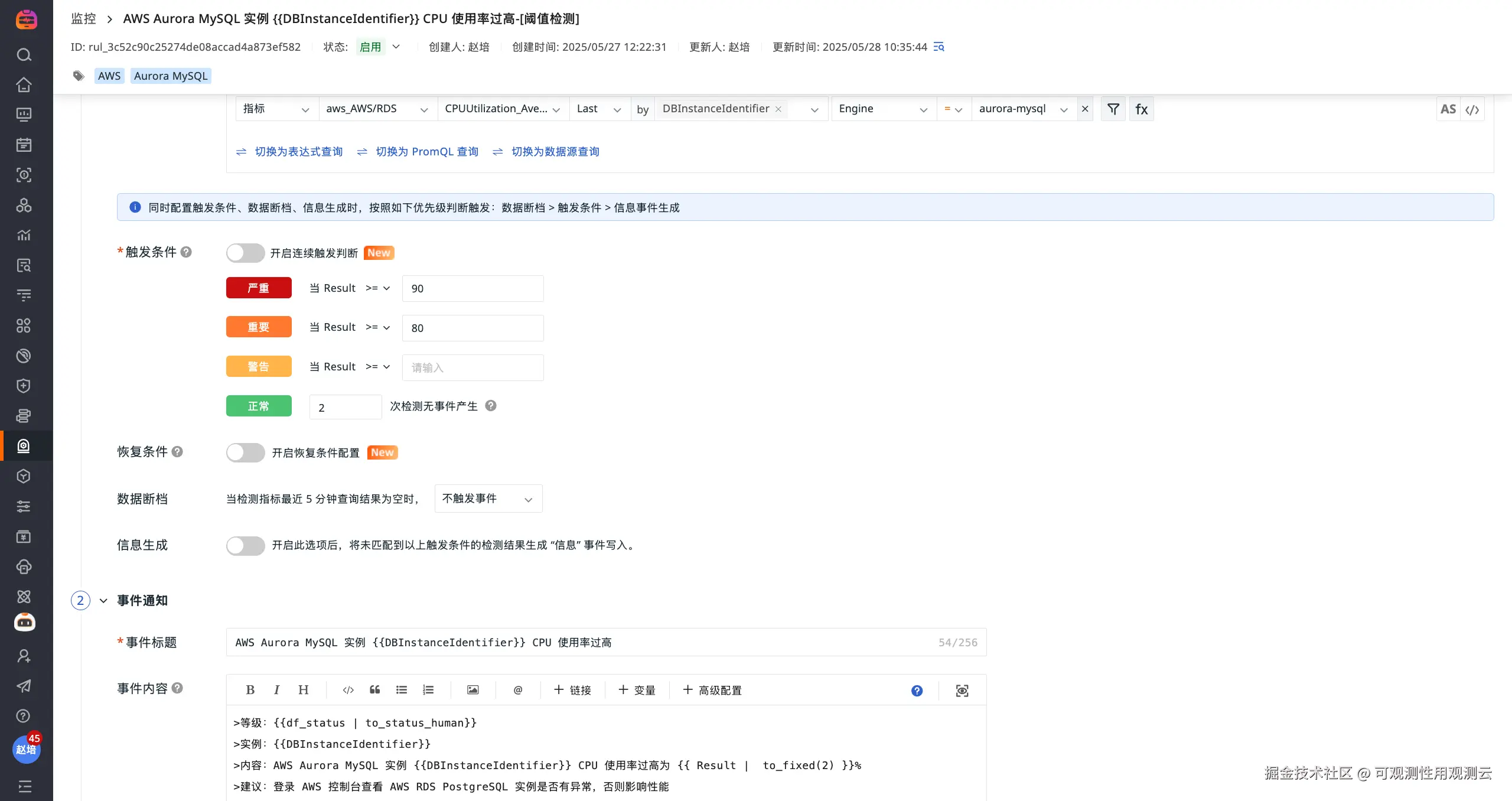Click the AS alias button

(1448, 109)
